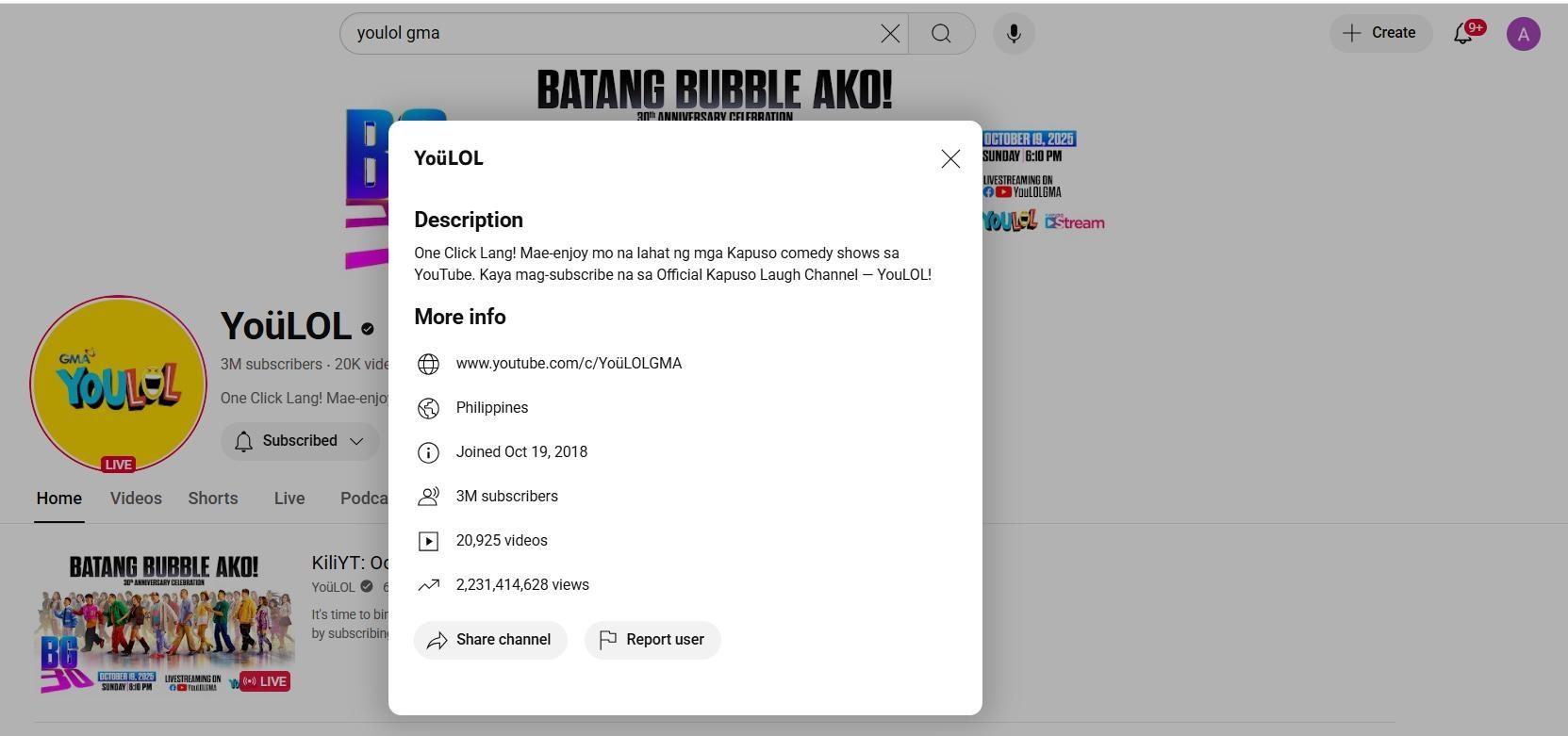Go to the Live tab
1568x736 pixels.
coord(289,499)
